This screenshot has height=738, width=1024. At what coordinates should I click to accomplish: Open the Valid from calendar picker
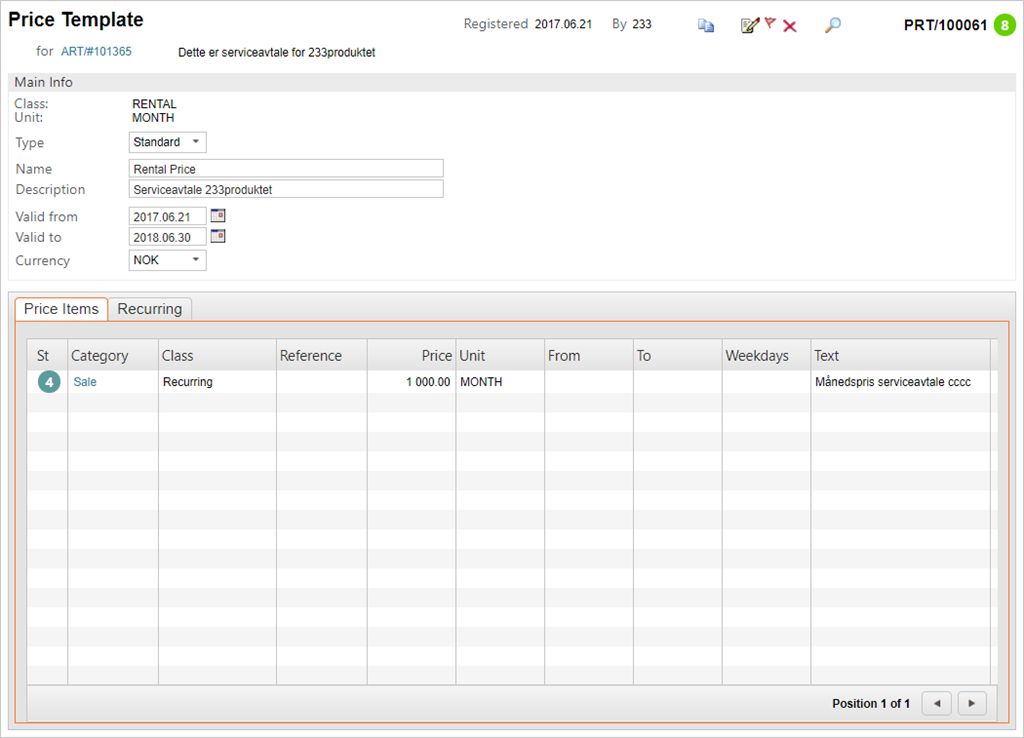tap(218, 215)
